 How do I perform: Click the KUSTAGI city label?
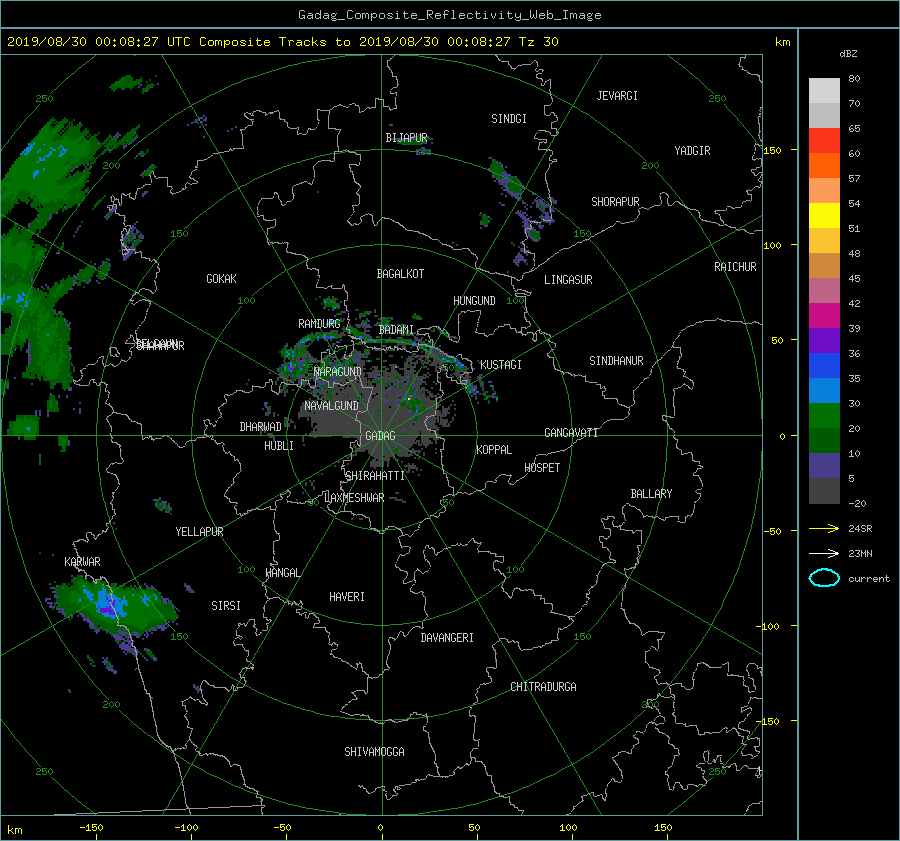[501, 365]
